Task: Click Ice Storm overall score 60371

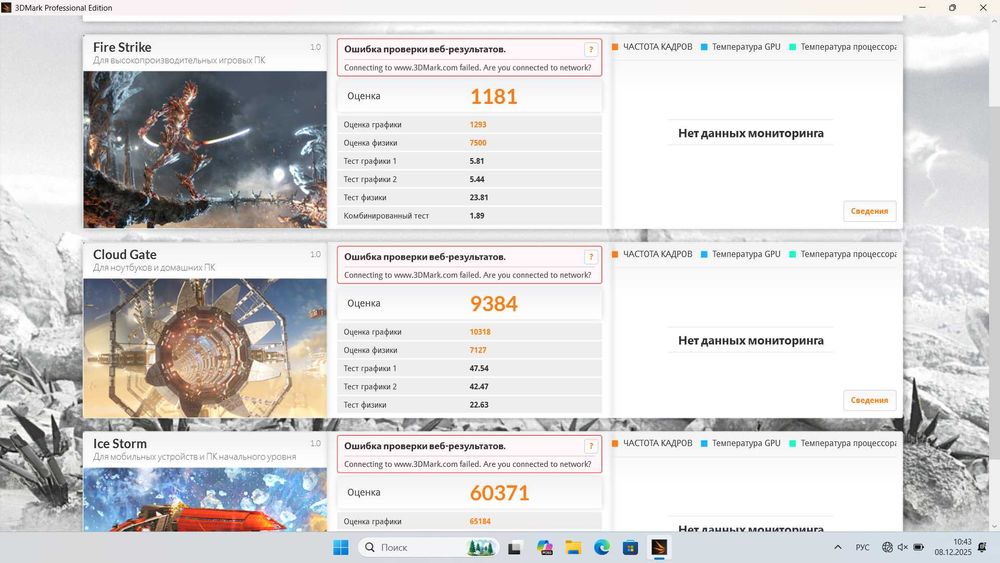Action: coord(499,493)
